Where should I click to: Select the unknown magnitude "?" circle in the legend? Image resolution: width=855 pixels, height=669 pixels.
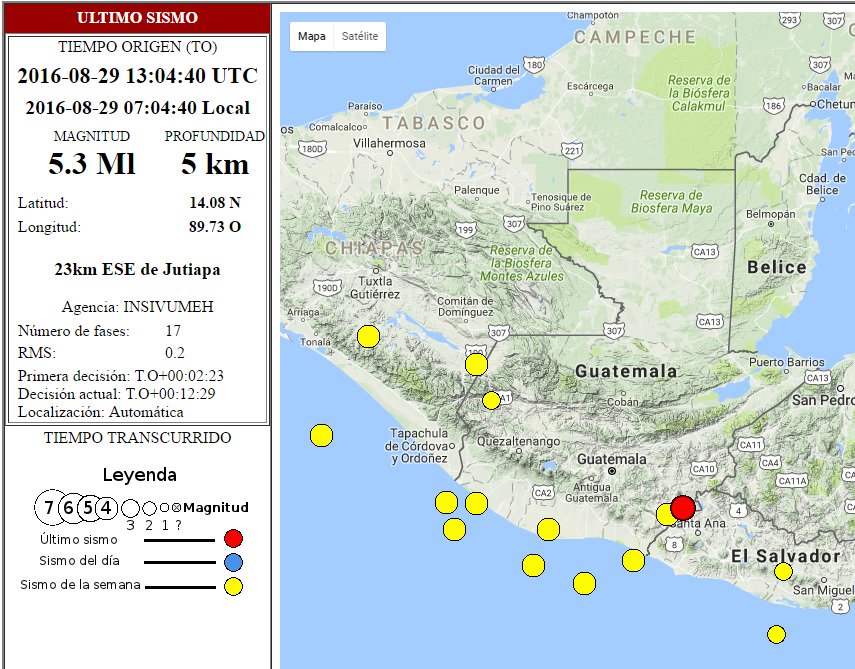(175, 508)
